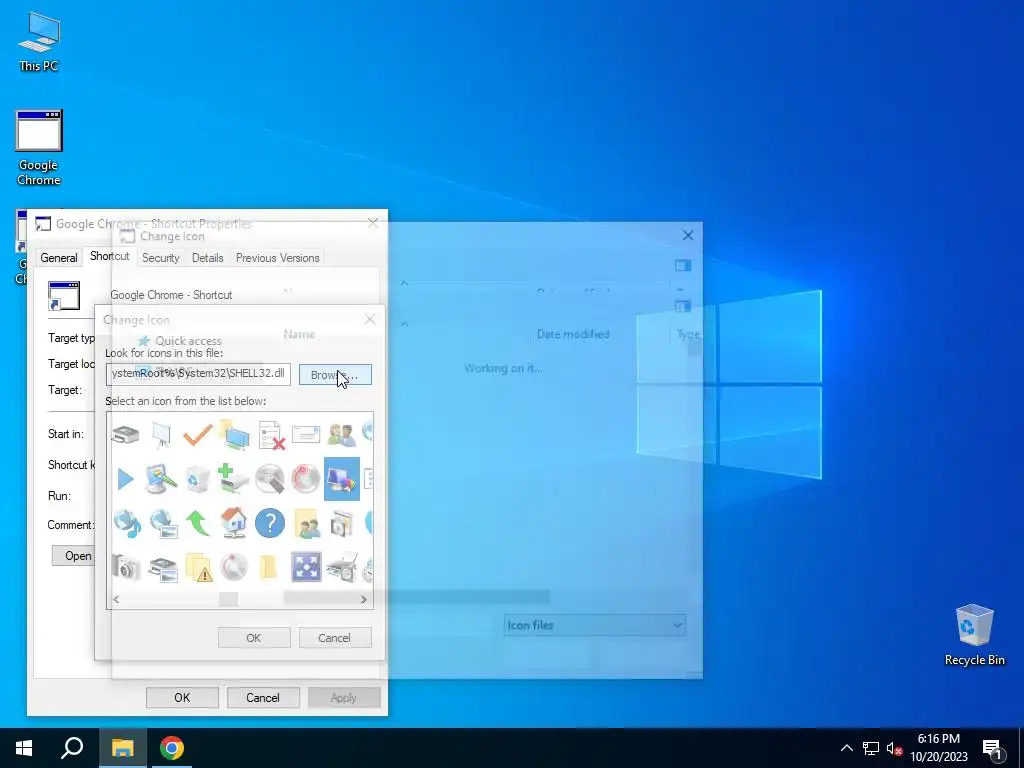Click Date modified column in browse dialog
Viewport: 1024px width, 768px height.
573,334
